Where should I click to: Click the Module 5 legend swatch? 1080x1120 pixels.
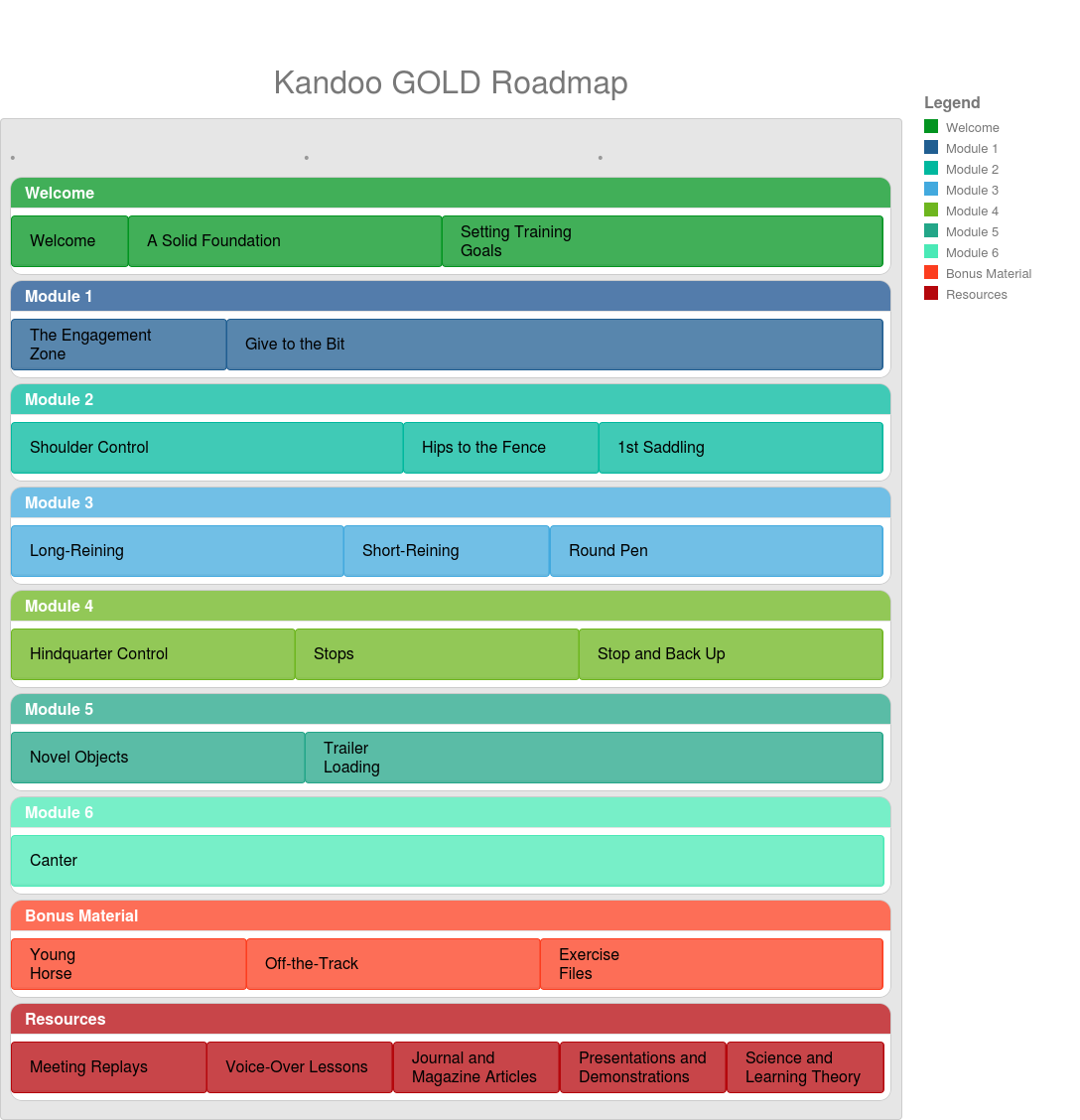pyautogui.click(x=931, y=230)
